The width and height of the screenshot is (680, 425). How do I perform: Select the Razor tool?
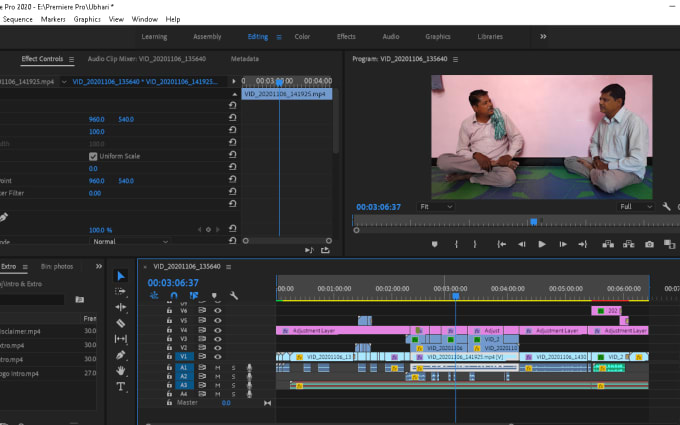[121, 323]
